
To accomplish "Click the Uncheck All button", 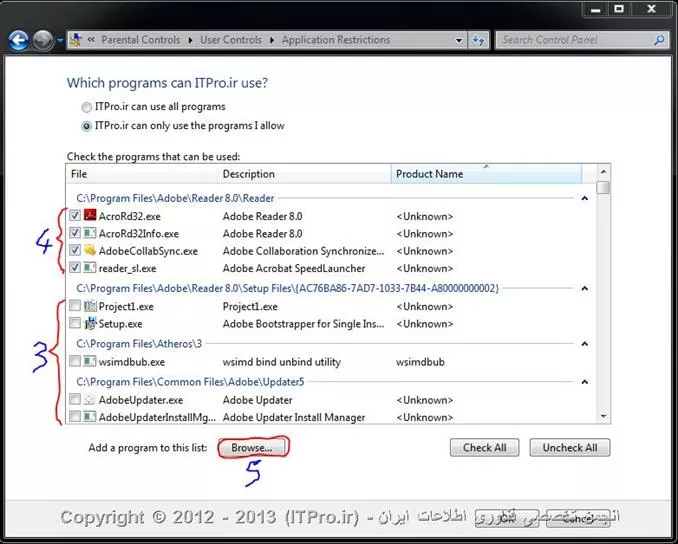I will 570,448.
